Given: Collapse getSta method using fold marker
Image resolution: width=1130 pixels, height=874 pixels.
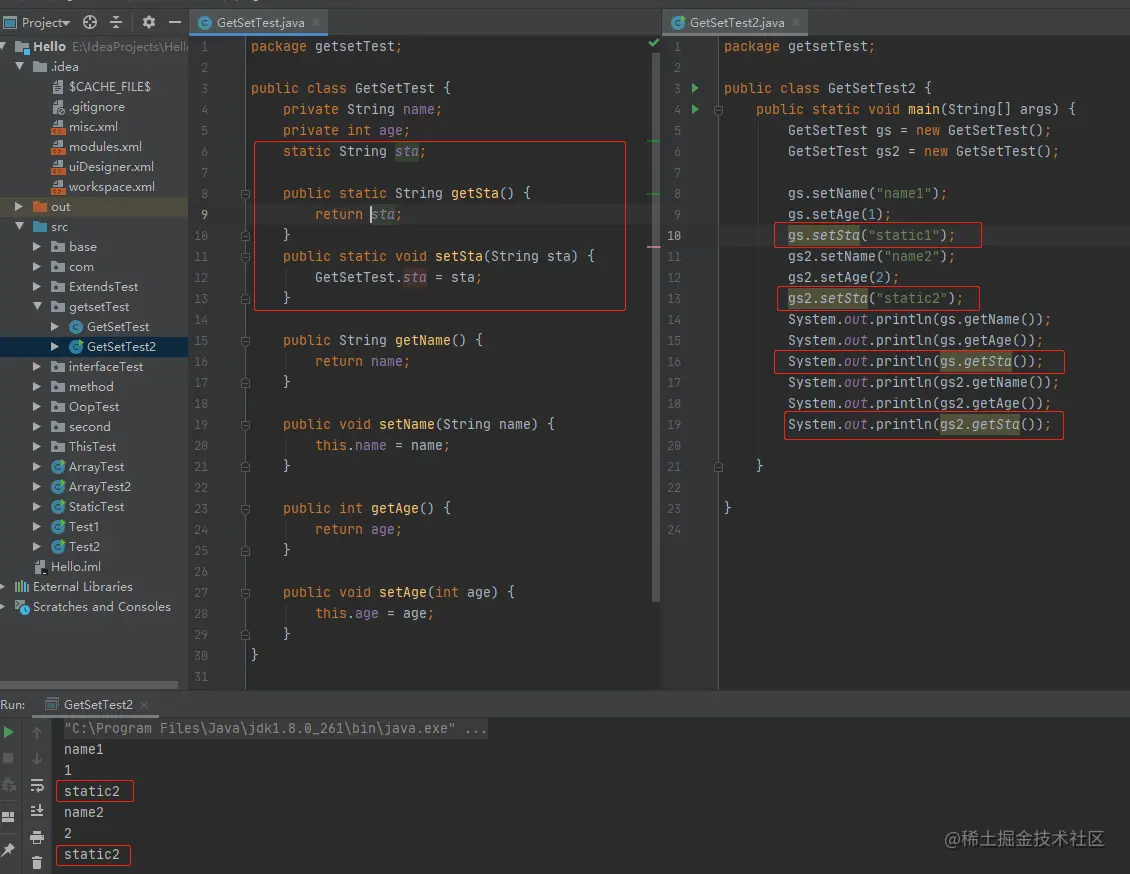Looking at the screenshot, I should [x=246, y=193].
